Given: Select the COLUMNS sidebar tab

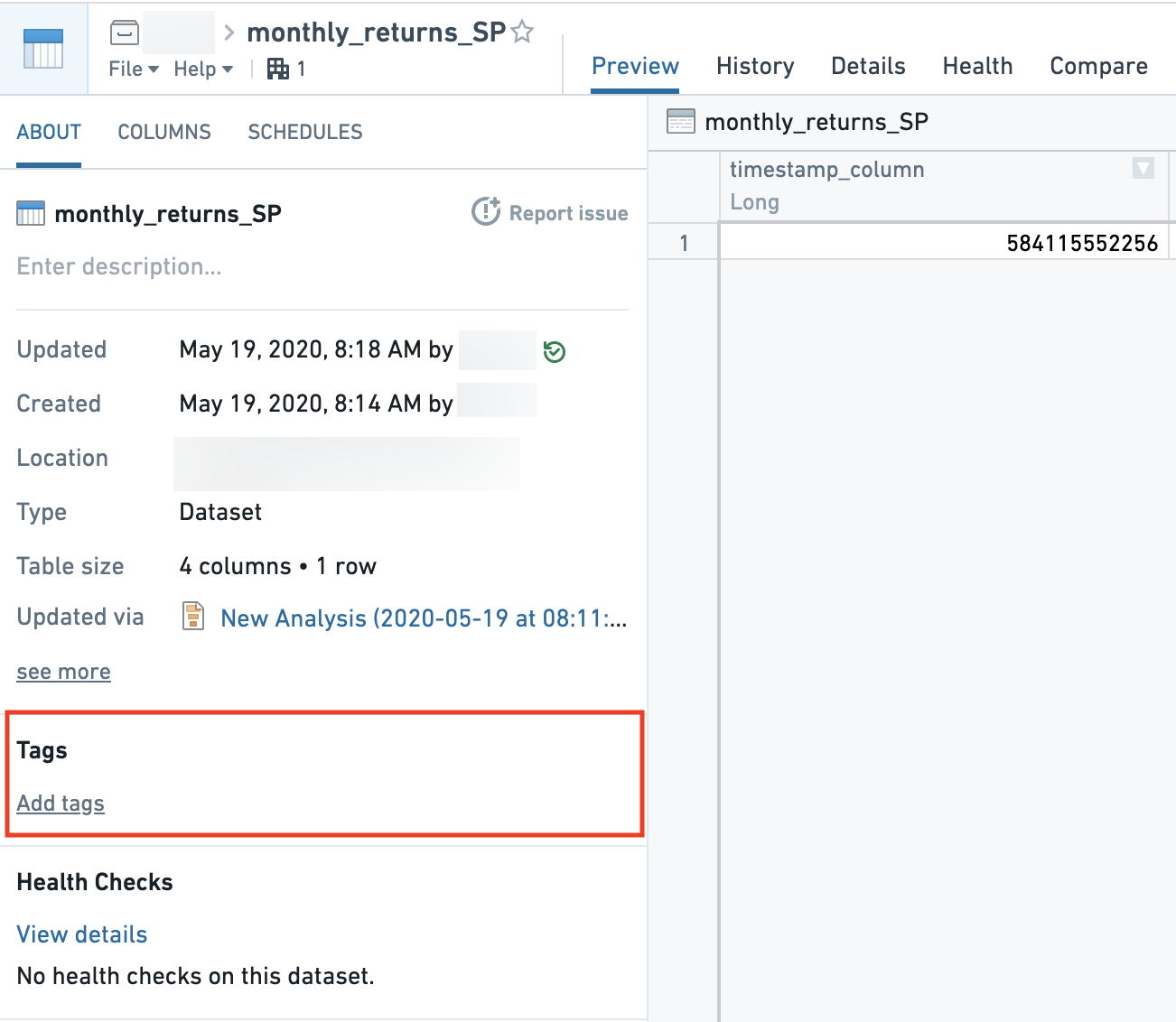Looking at the screenshot, I should [x=164, y=132].
